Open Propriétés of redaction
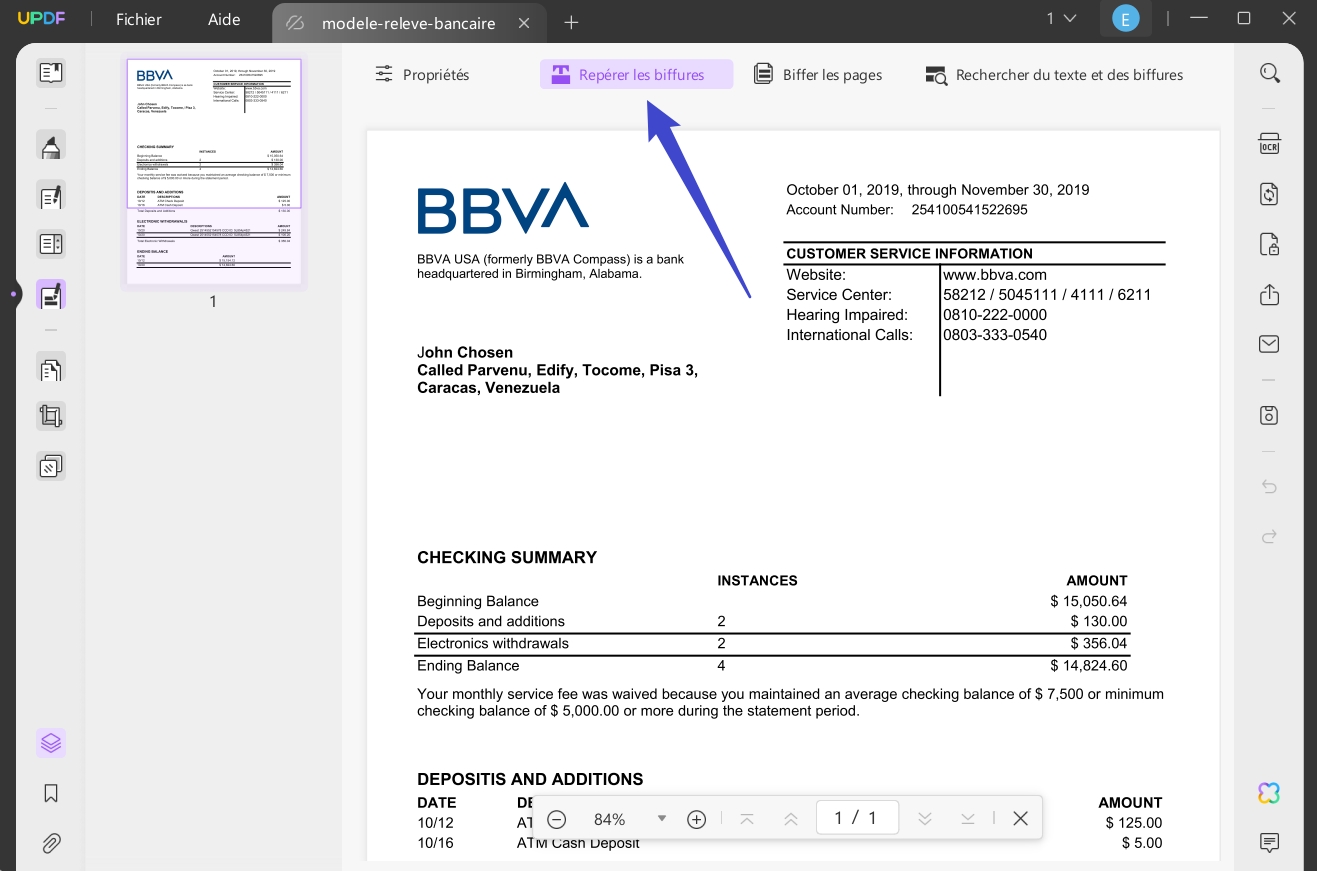1317x871 pixels. [422, 75]
